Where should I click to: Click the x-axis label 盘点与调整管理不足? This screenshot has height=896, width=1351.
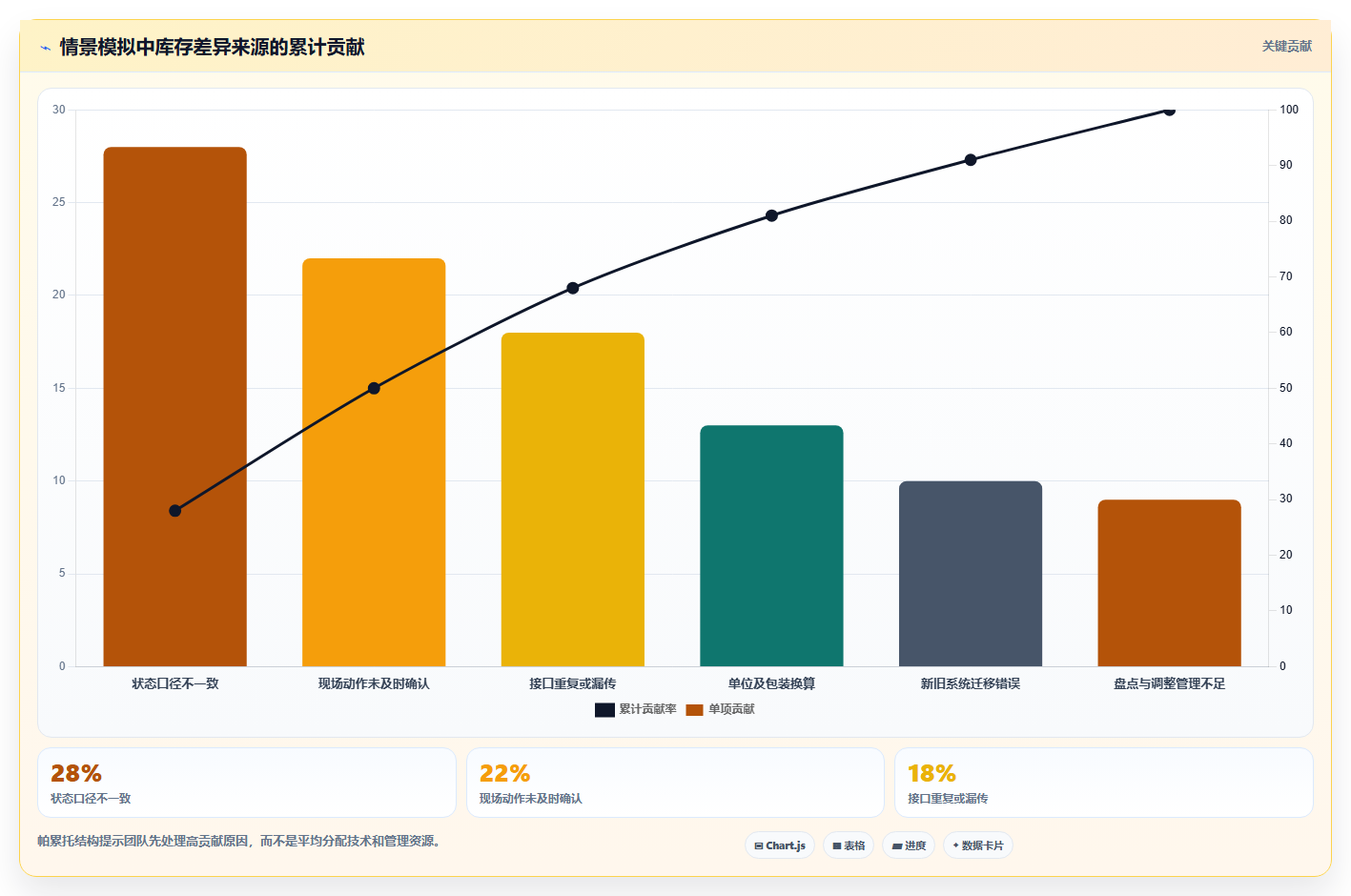[x=1169, y=683]
